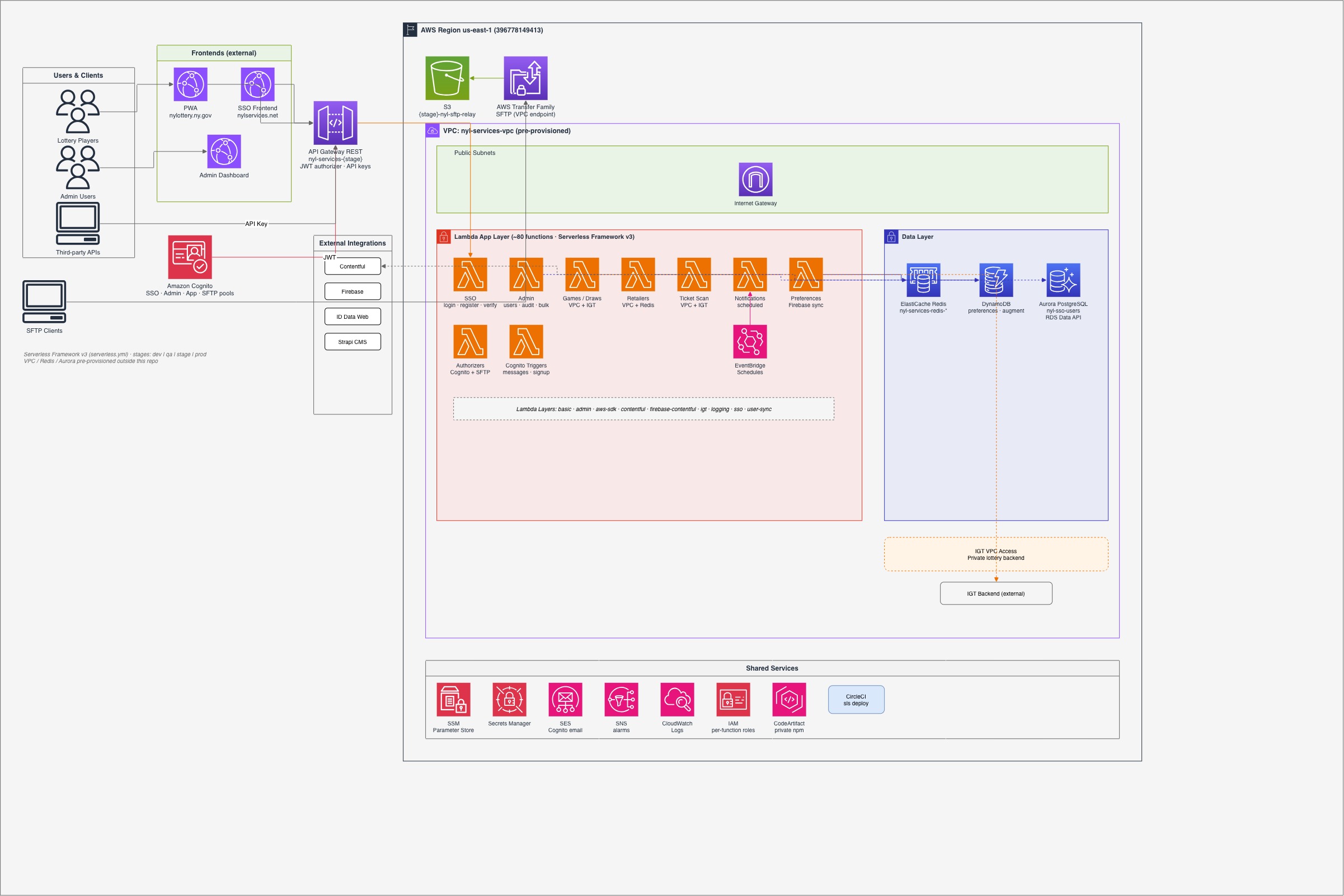The width and height of the screenshot is (1344, 896).
Task: Click the SFTP Clients computer icon
Action: click(x=44, y=301)
